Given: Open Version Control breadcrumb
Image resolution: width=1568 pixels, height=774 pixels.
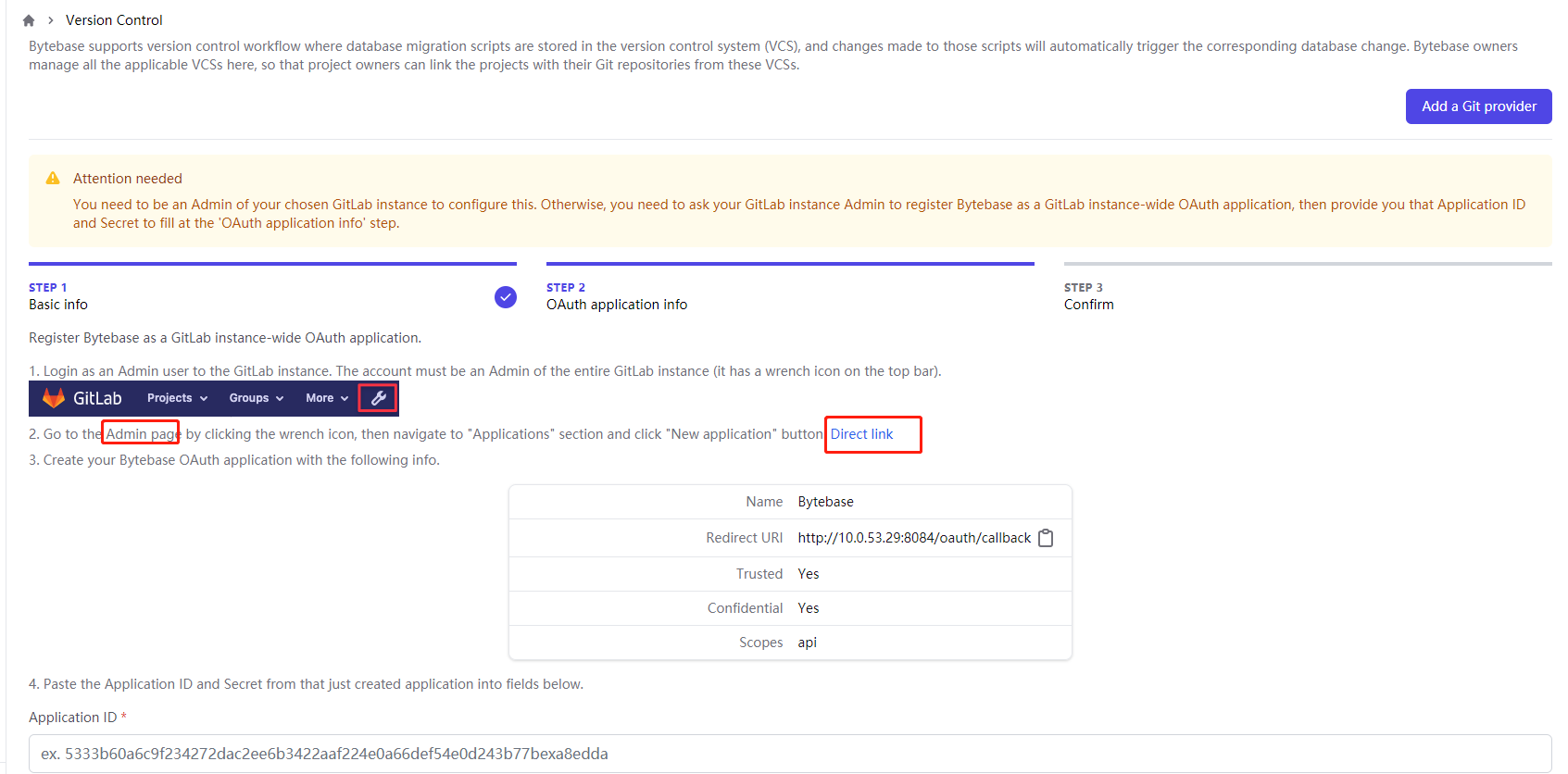Looking at the screenshot, I should [114, 20].
